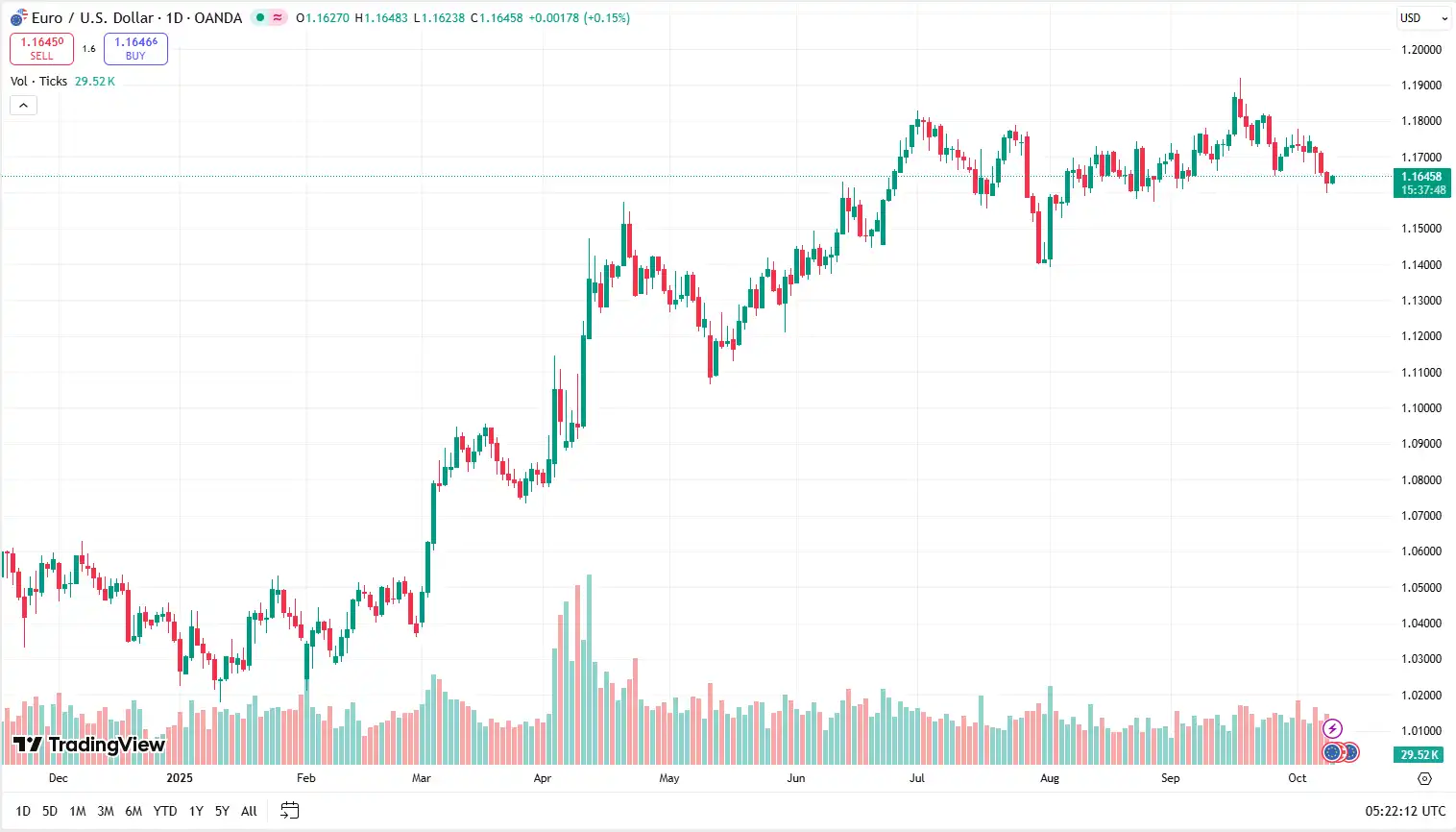Open the USD currency dropdown
The image size is (1456, 832).
pos(1422,18)
